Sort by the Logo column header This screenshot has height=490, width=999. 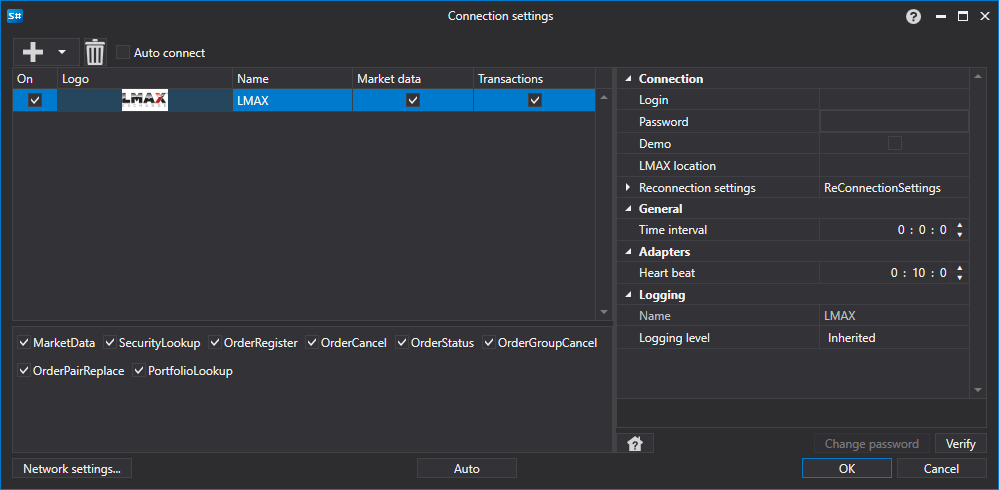pyautogui.click(x=145, y=79)
